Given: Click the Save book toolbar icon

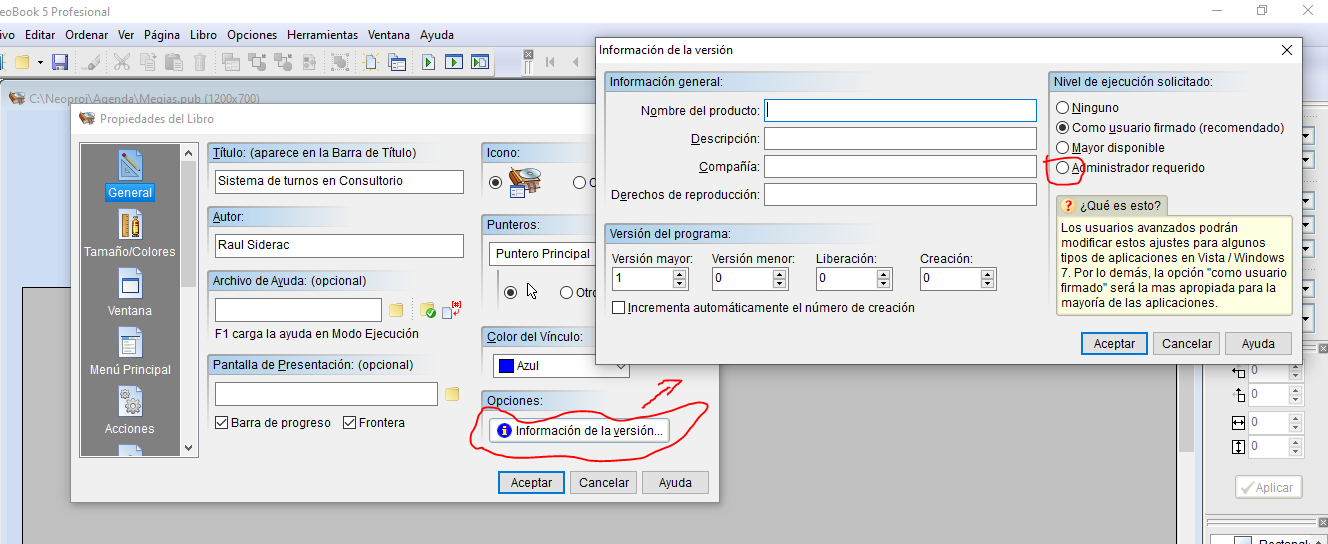Looking at the screenshot, I should [60, 62].
